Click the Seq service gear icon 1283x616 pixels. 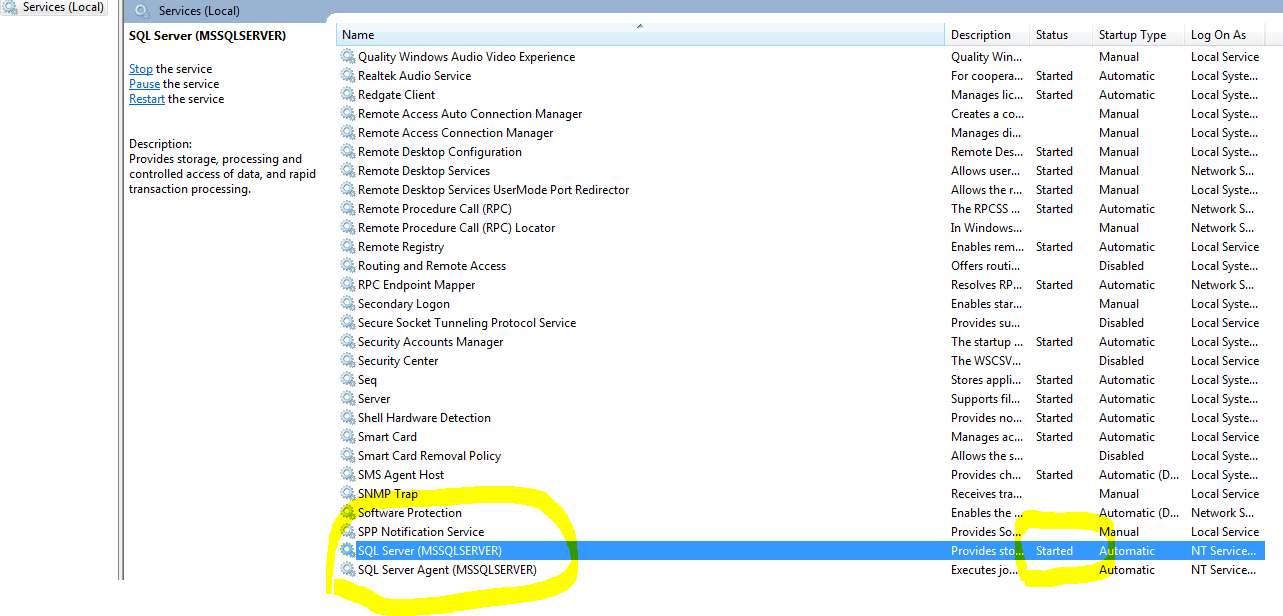349,379
